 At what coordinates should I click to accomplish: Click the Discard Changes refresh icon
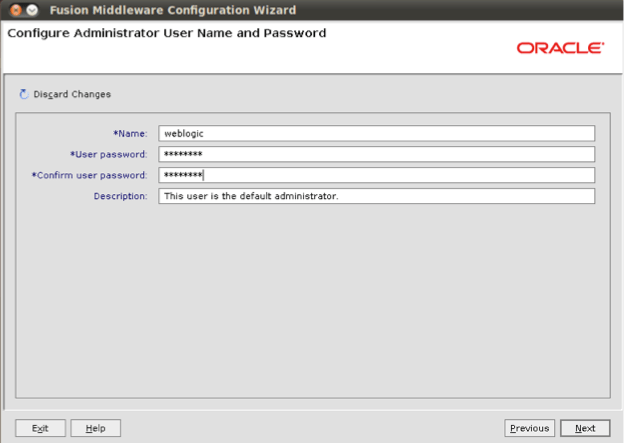point(24,95)
